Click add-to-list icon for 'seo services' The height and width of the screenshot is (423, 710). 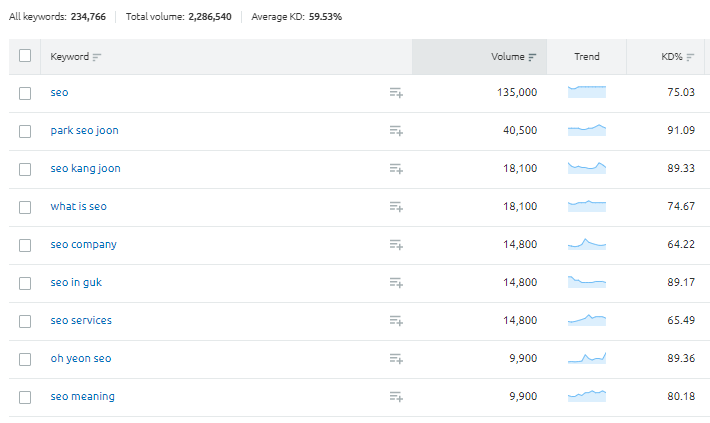(396, 321)
